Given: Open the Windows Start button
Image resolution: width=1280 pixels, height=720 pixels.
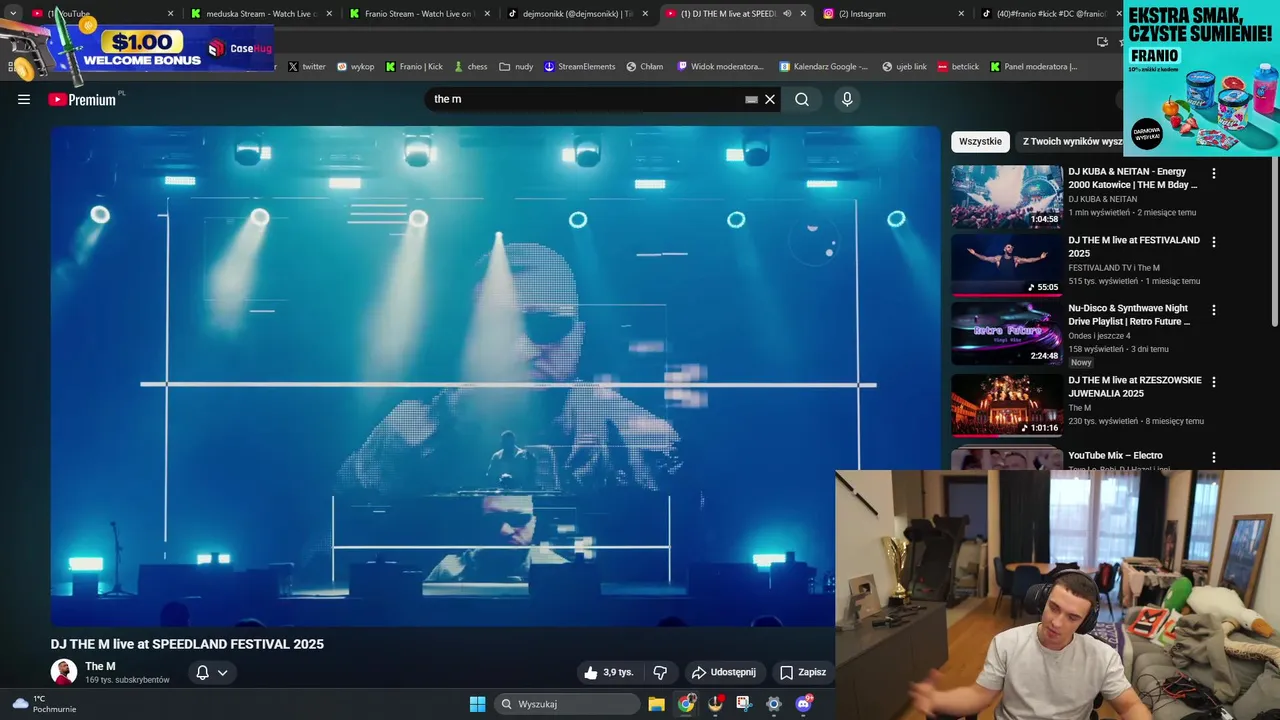Looking at the screenshot, I should tap(478, 704).
